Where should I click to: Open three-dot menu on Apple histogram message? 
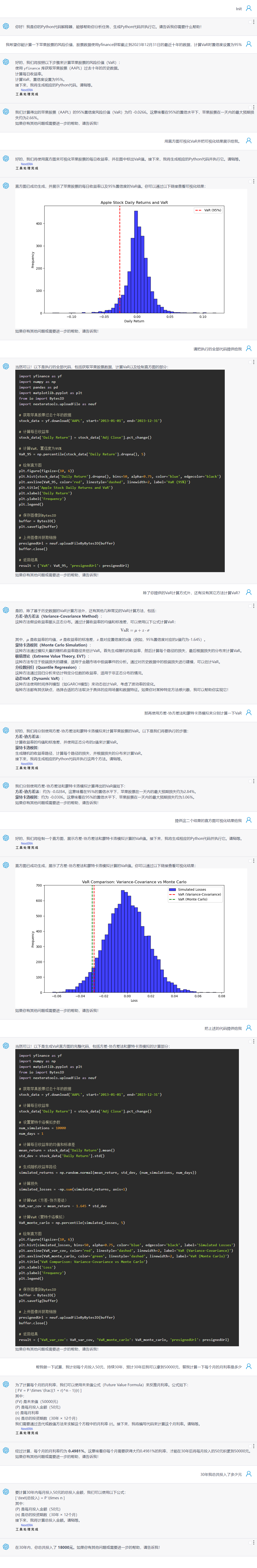[x=253, y=181]
